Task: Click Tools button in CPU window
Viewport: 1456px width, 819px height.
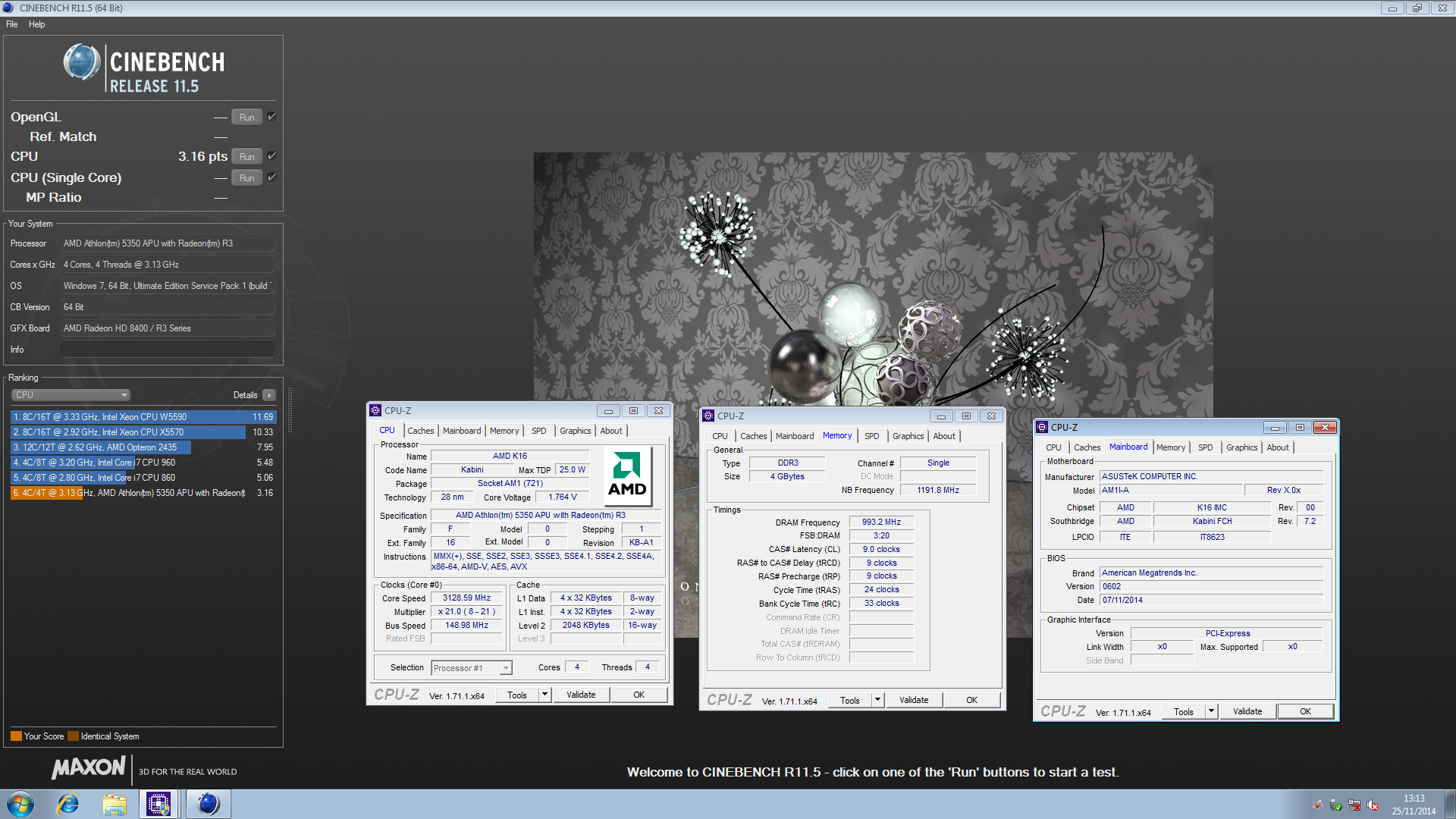Action: click(517, 695)
